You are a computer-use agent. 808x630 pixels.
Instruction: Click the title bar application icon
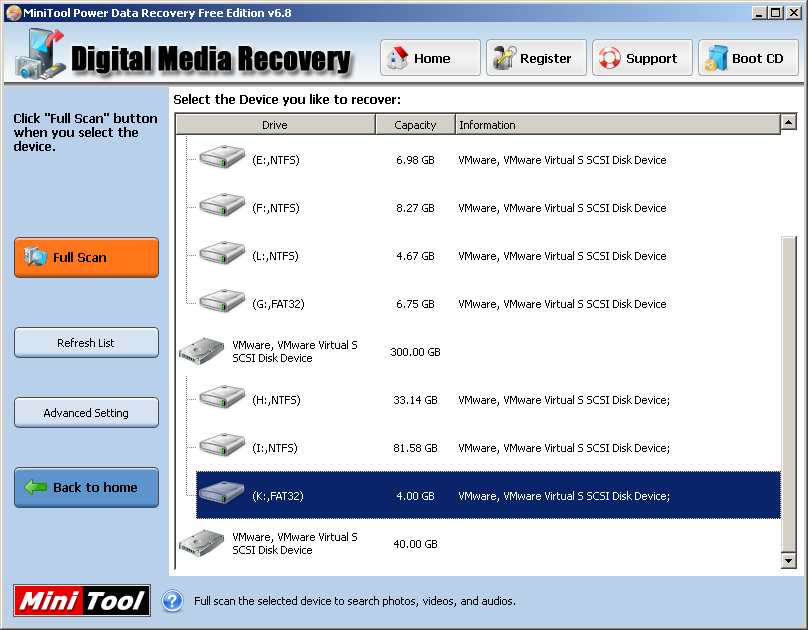(x=14, y=13)
